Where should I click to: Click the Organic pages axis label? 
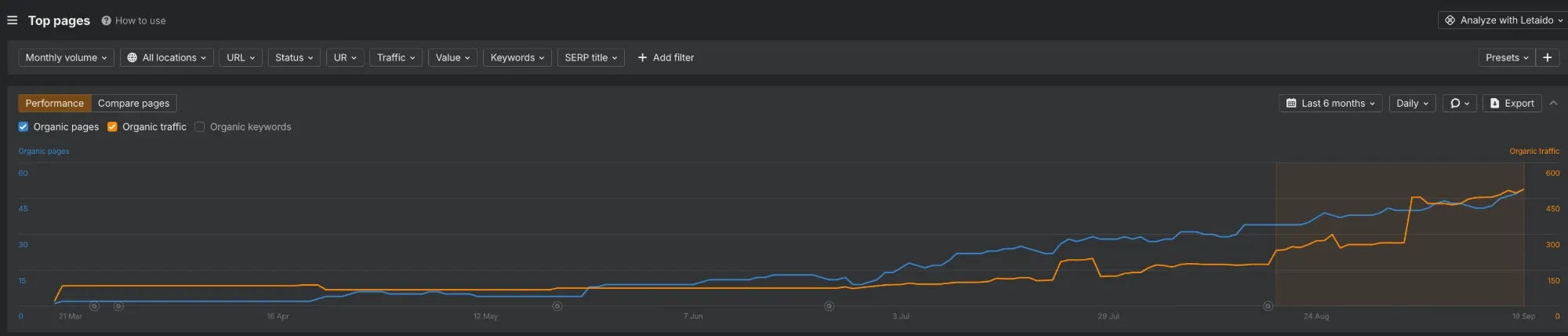44,151
